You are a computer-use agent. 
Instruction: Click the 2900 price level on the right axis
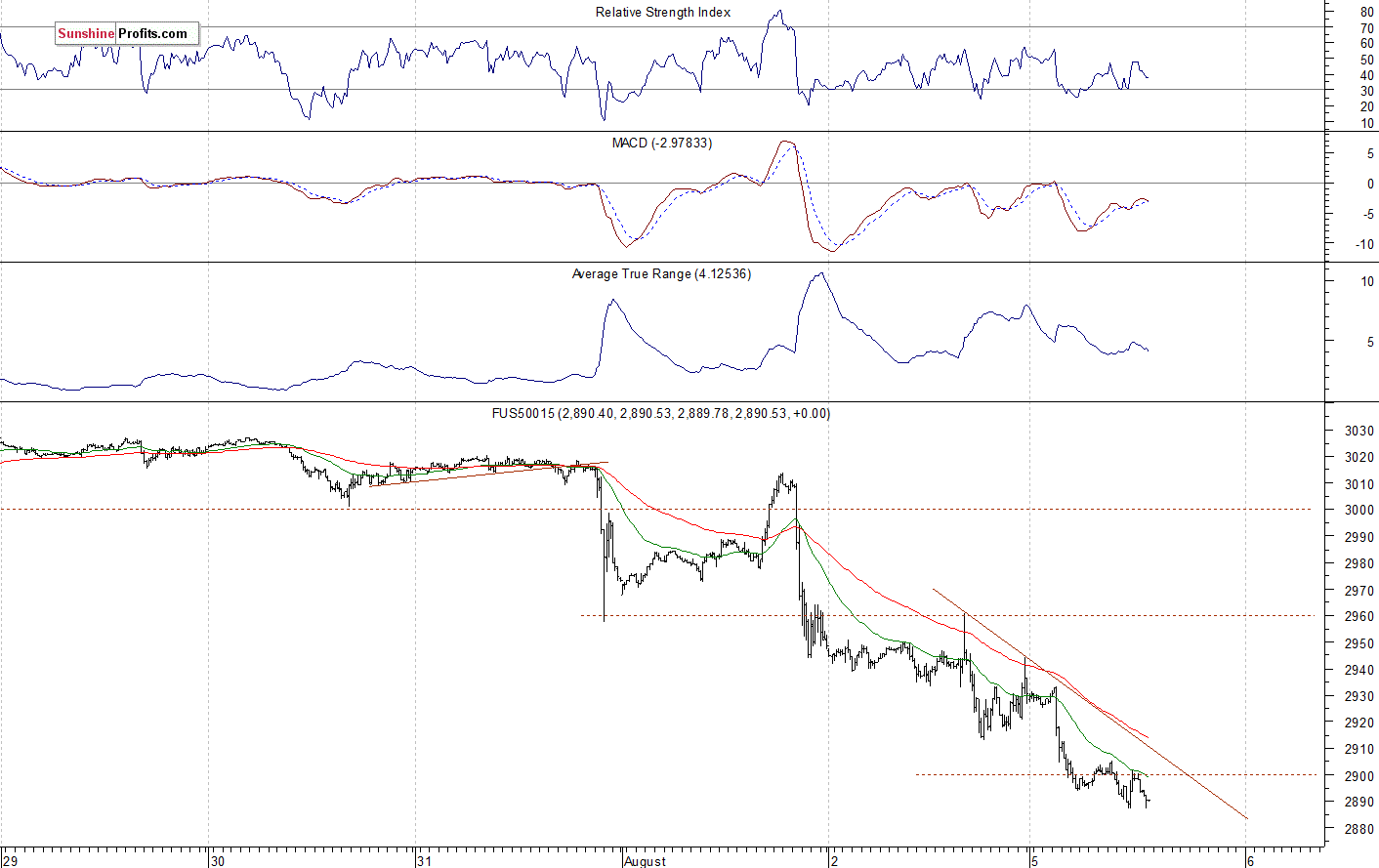point(1358,775)
